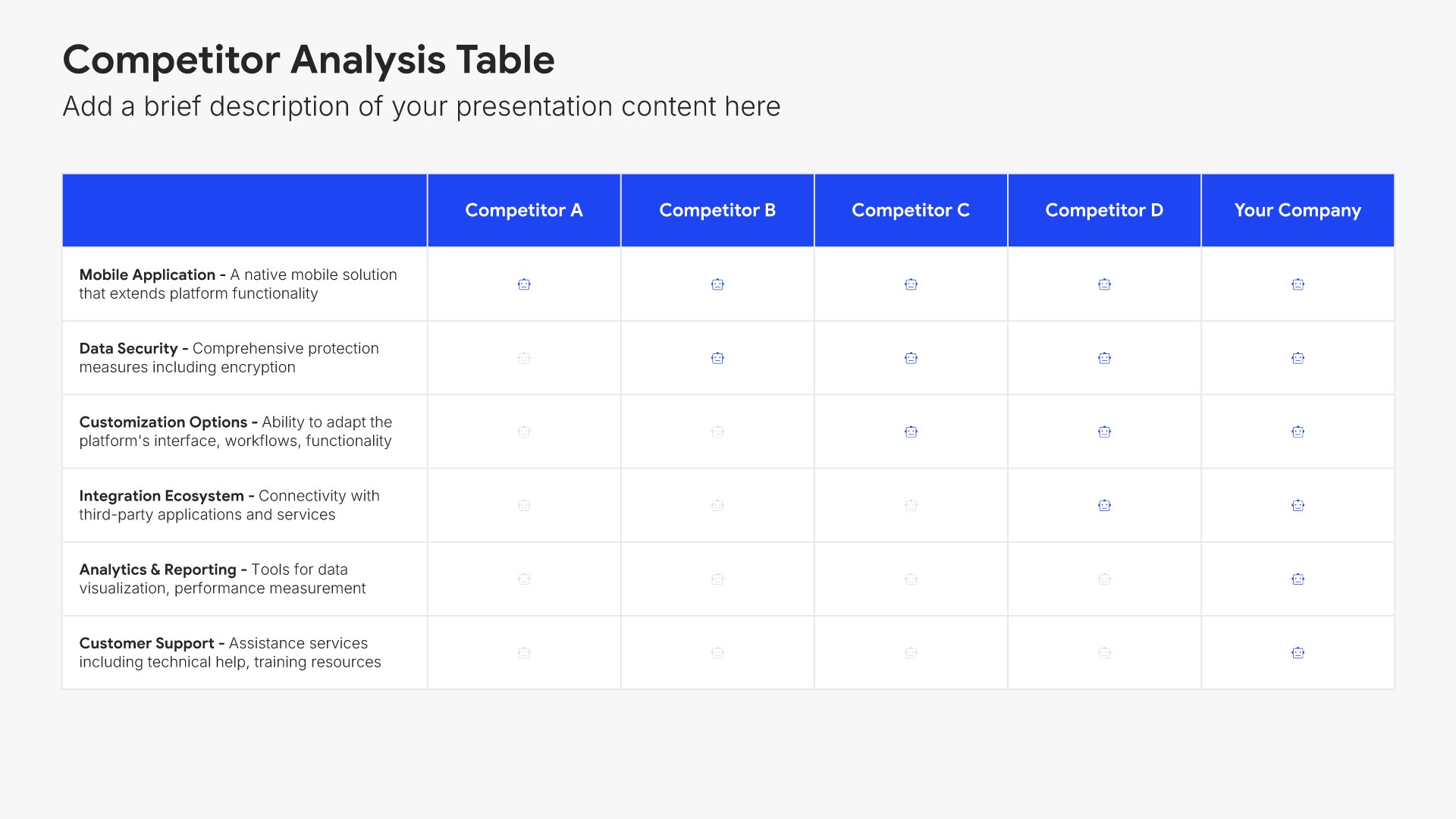1456x819 pixels.
Task: Click Mobile Application icon under Competitor C
Action: [911, 284]
